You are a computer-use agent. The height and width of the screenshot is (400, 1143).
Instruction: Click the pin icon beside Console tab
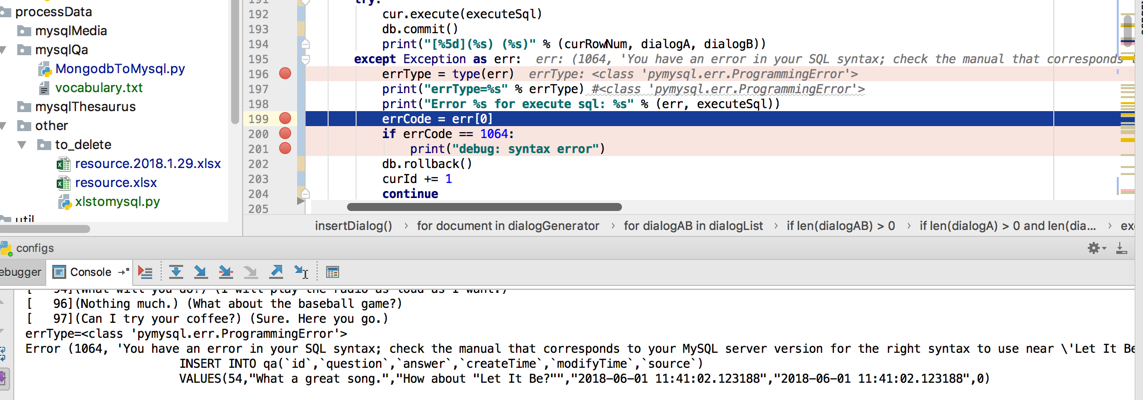pos(122,272)
